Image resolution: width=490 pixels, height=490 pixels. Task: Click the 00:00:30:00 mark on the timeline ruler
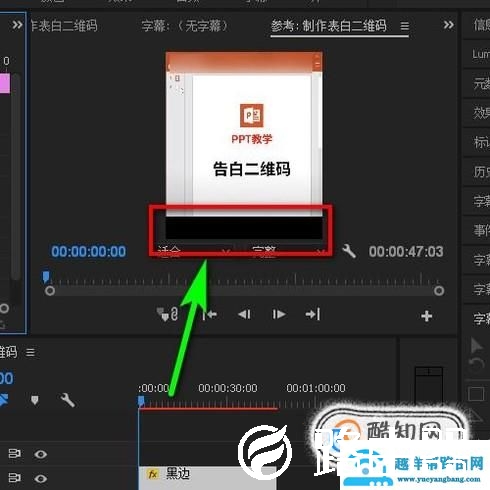point(228,388)
